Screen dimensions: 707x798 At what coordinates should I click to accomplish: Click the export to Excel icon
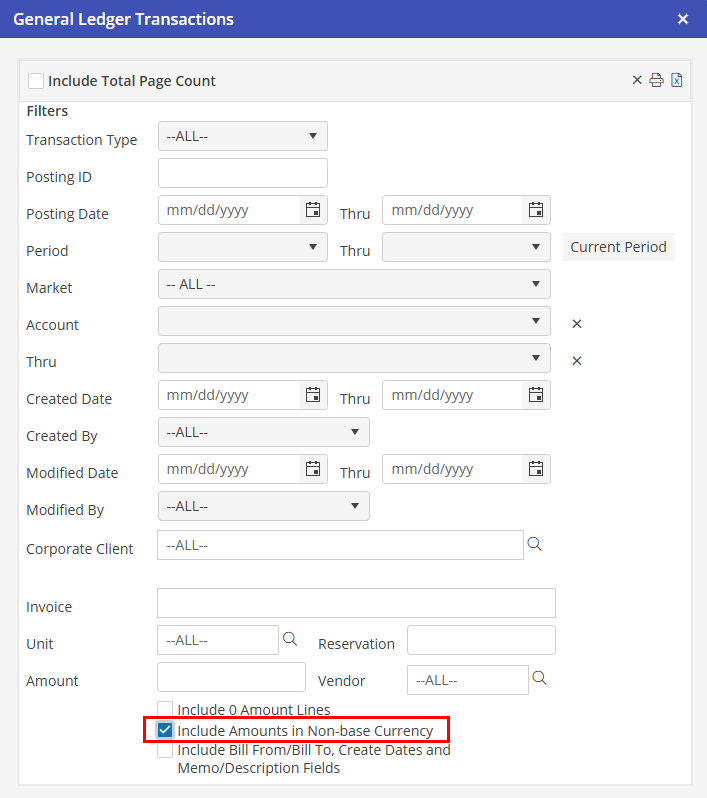[x=677, y=80]
